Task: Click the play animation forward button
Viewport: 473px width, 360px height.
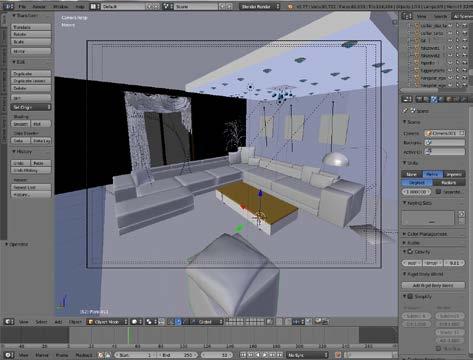Action: coord(265,355)
